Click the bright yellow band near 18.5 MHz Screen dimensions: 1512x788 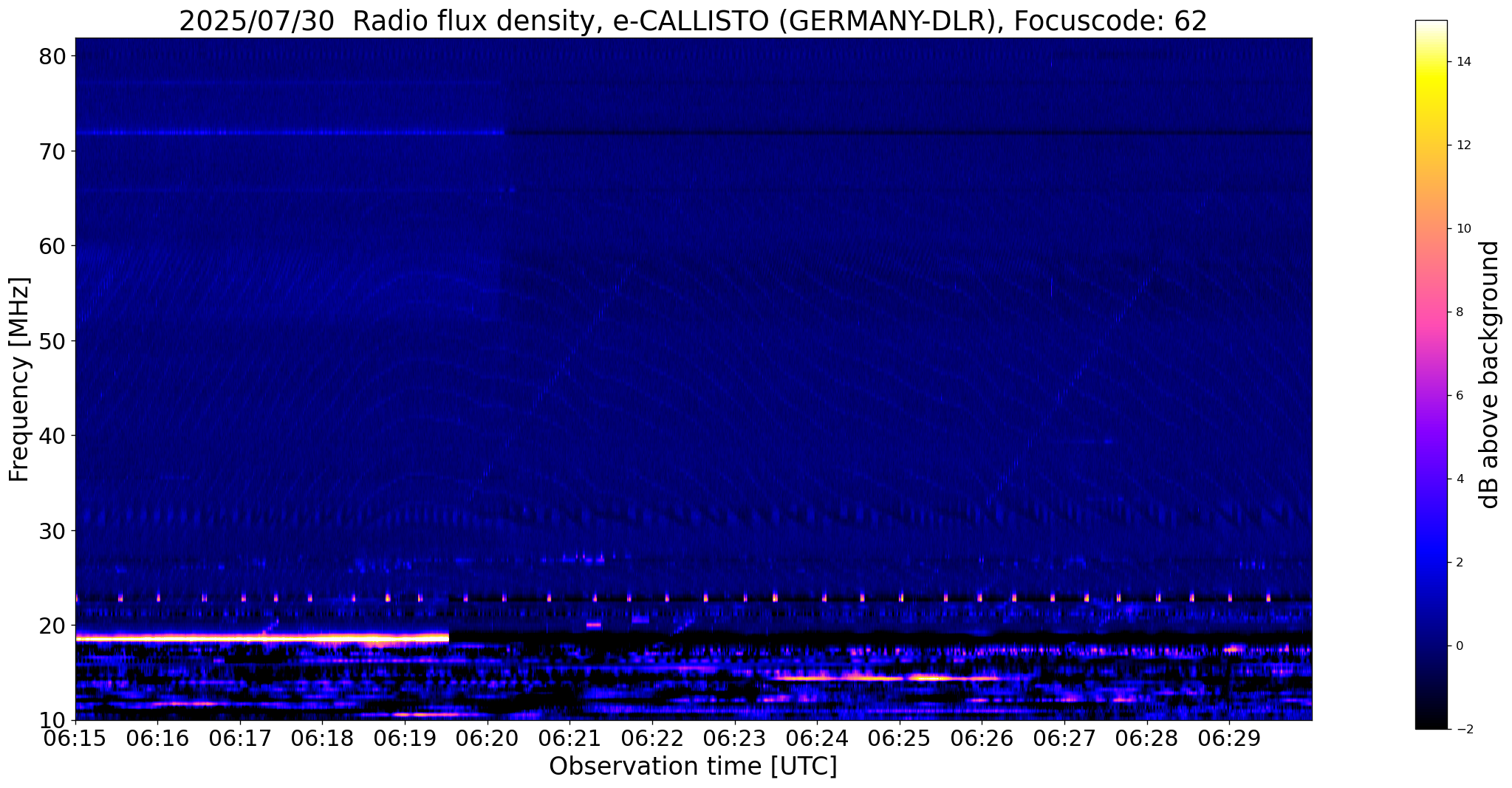coord(262,637)
